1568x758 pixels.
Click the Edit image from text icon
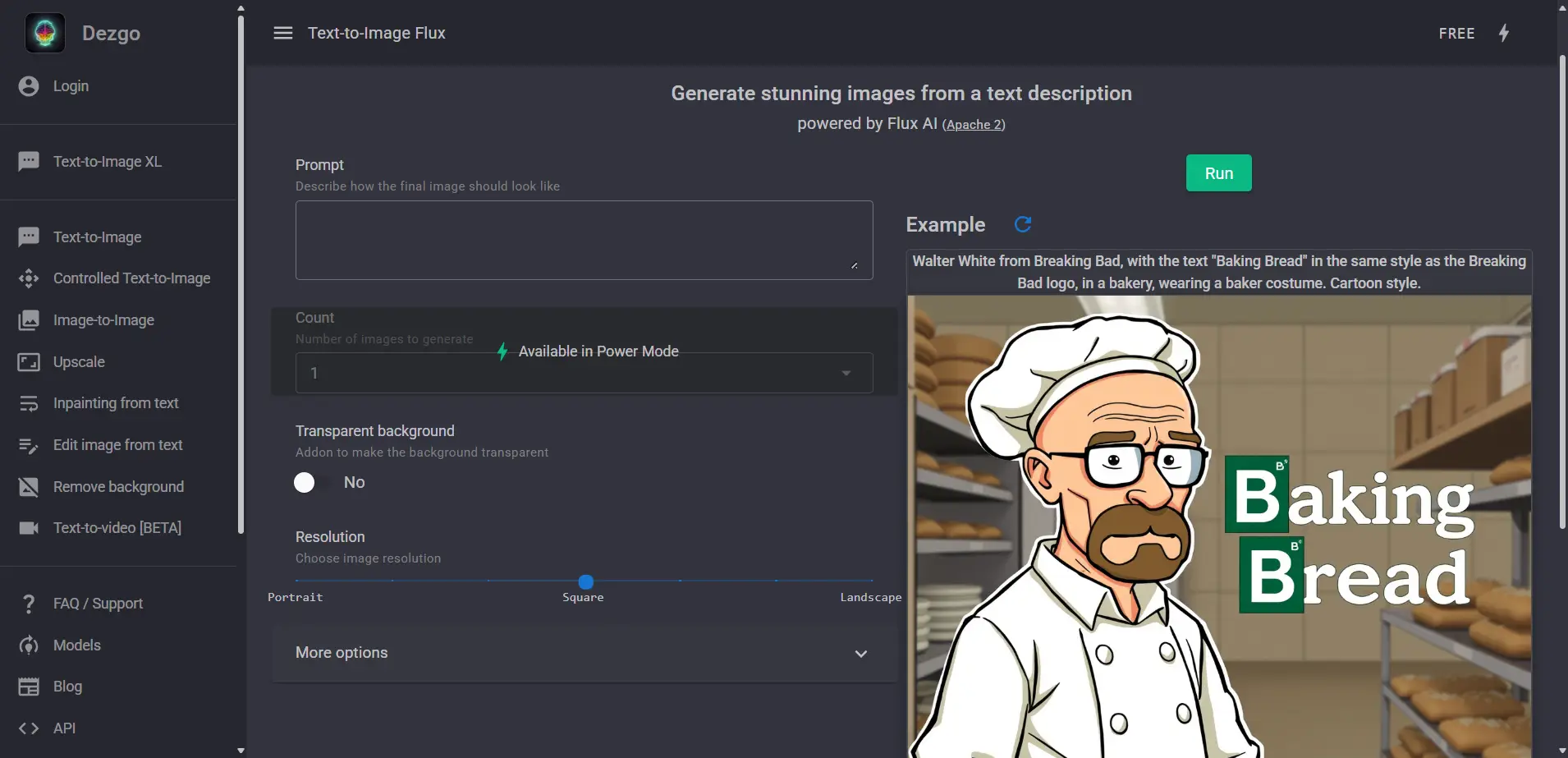29,445
